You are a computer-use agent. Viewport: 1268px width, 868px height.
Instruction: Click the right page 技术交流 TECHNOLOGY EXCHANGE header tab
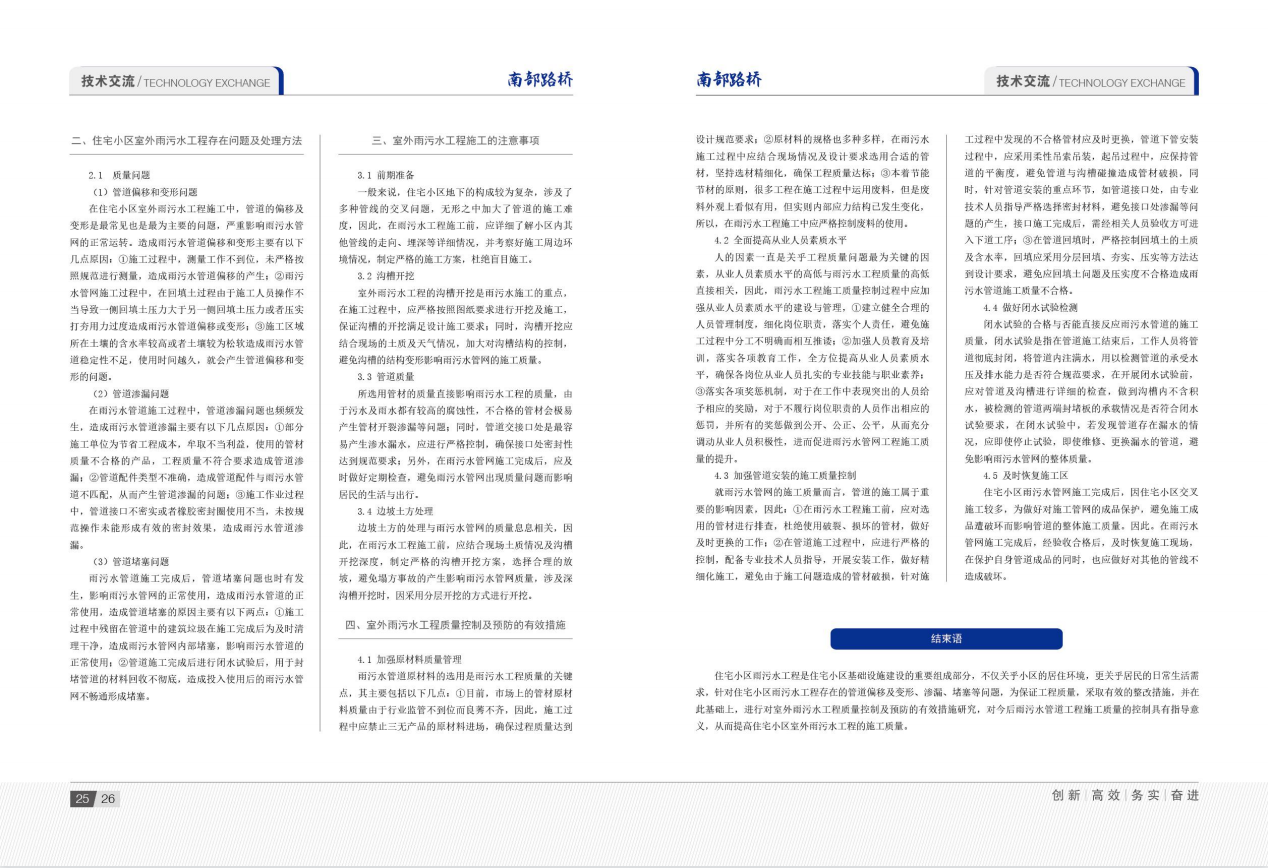click(1091, 82)
